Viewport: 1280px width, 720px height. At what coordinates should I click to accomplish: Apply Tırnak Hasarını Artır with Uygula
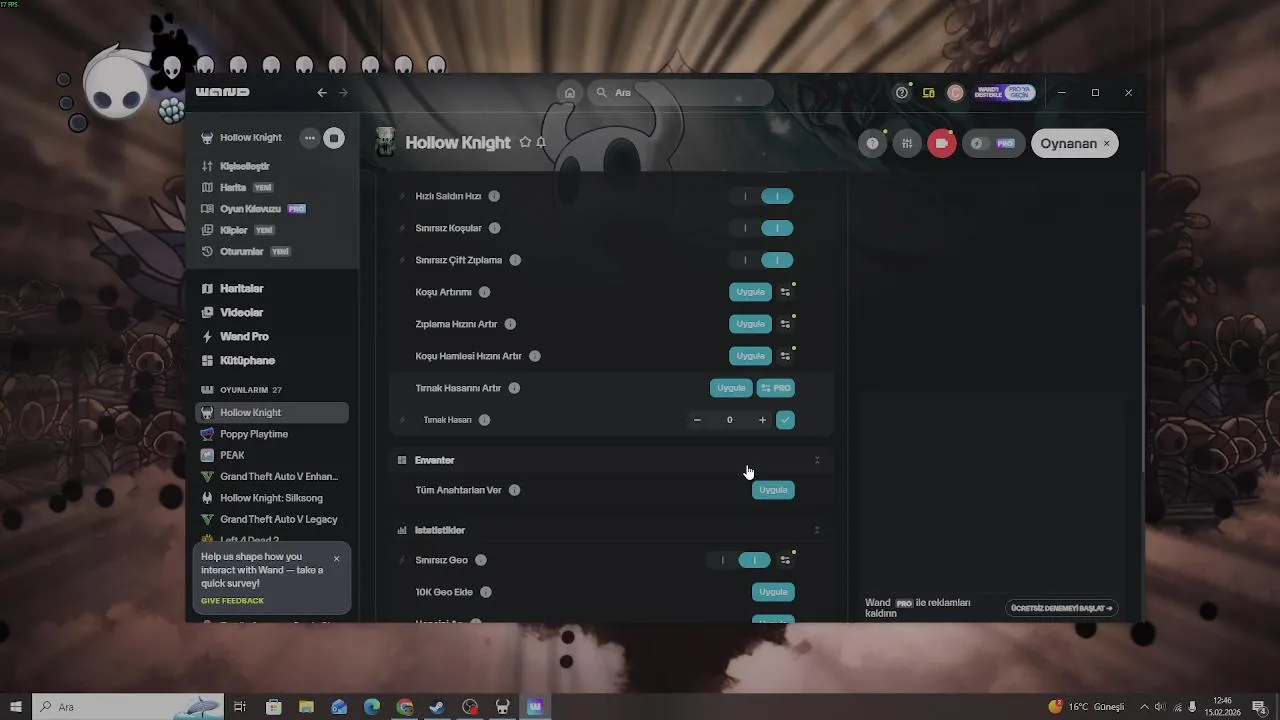[731, 388]
